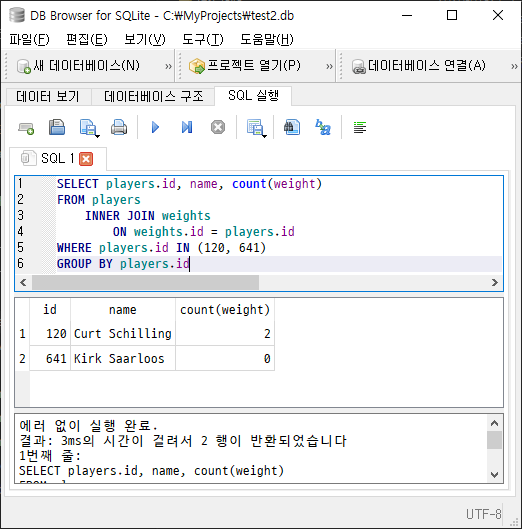Stop execution icon

click(x=218, y=128)
